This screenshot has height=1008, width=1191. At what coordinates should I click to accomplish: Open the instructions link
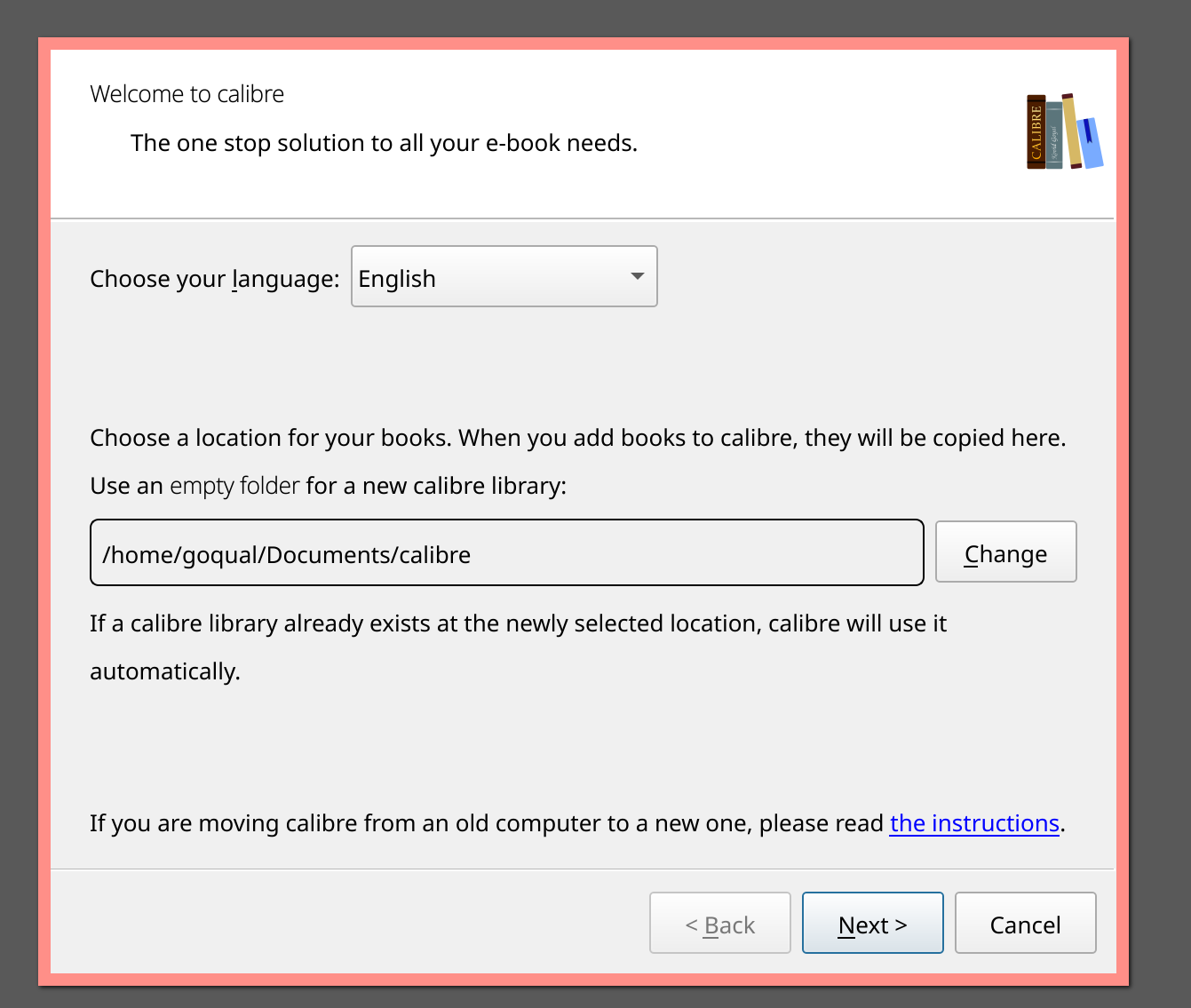pyautogui.click(x=974, y=823)
